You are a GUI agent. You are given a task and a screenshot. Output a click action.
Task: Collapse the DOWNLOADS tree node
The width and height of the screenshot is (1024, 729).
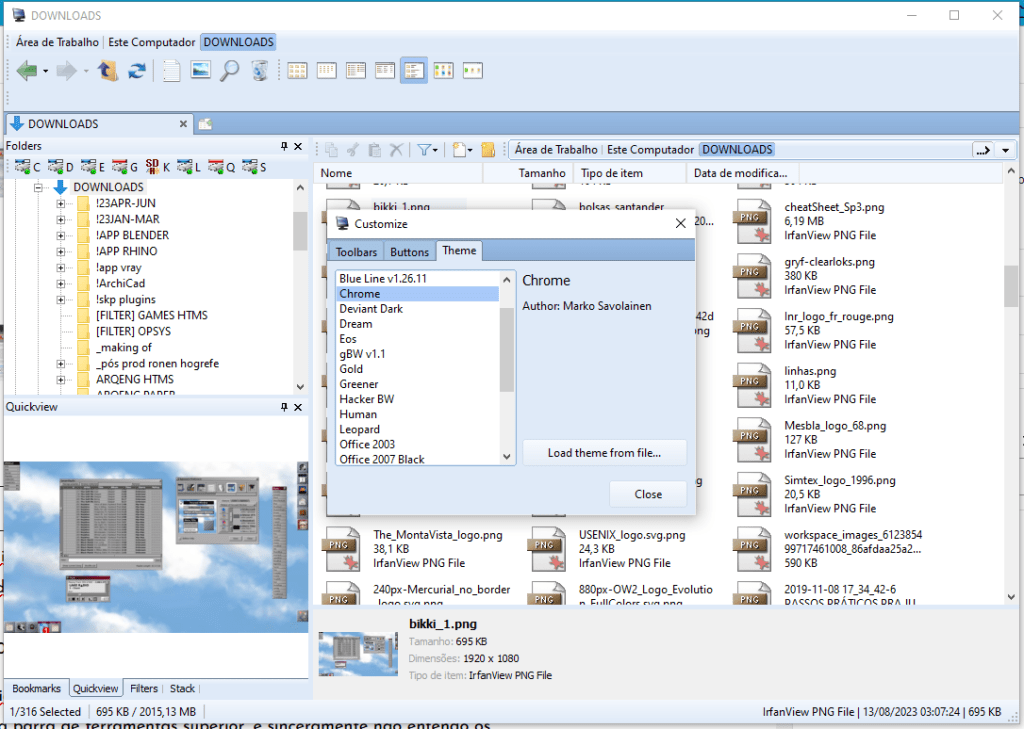(40, 187)
